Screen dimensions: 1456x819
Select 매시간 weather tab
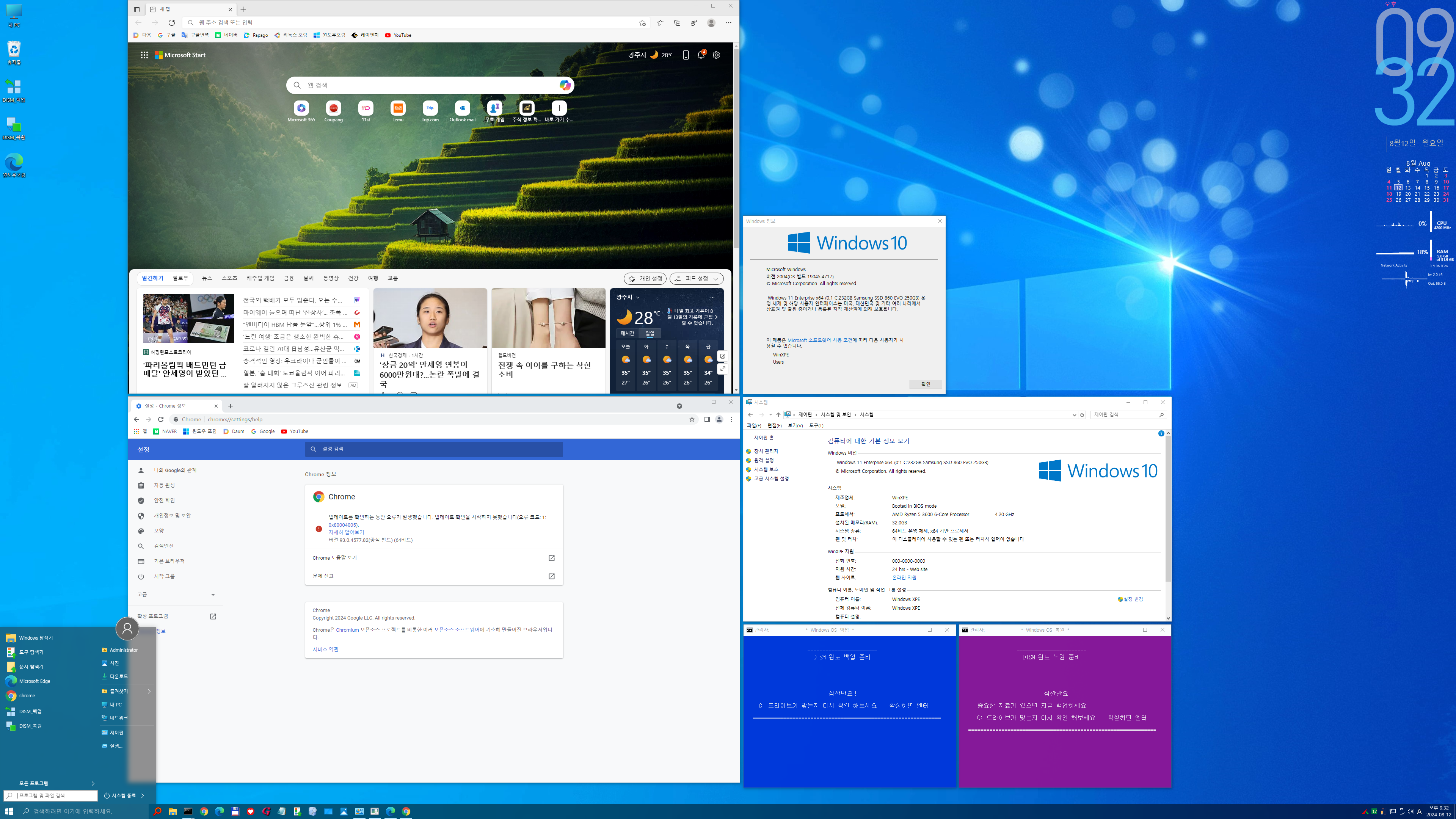point(628,334)
